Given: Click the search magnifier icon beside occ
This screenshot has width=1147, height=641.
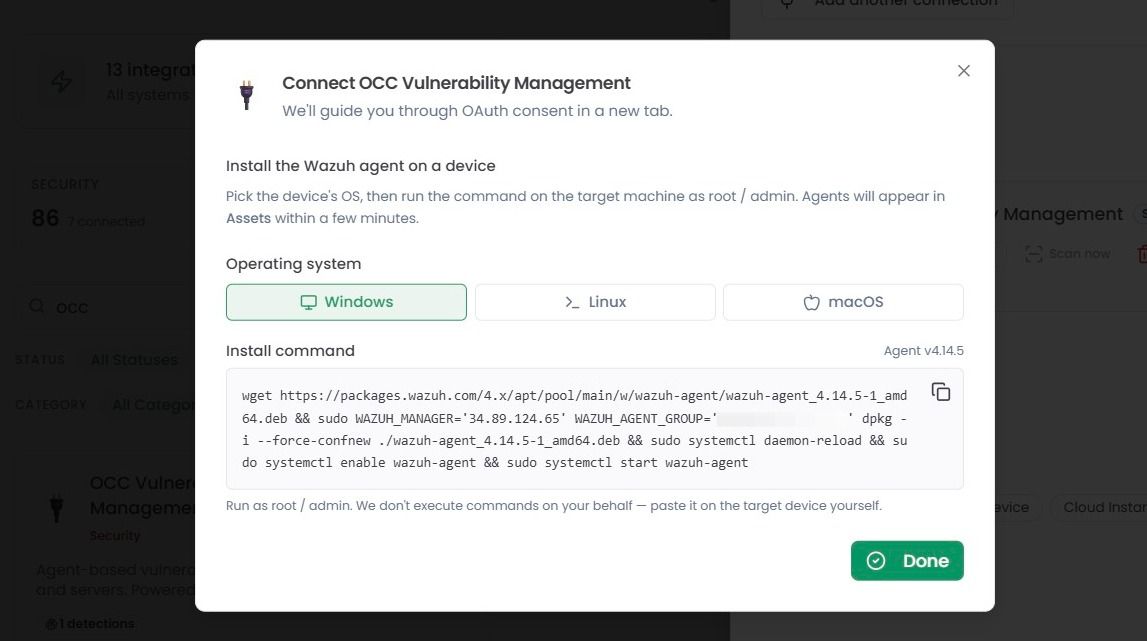Looking at the screenshot, I should click(37, 306).
